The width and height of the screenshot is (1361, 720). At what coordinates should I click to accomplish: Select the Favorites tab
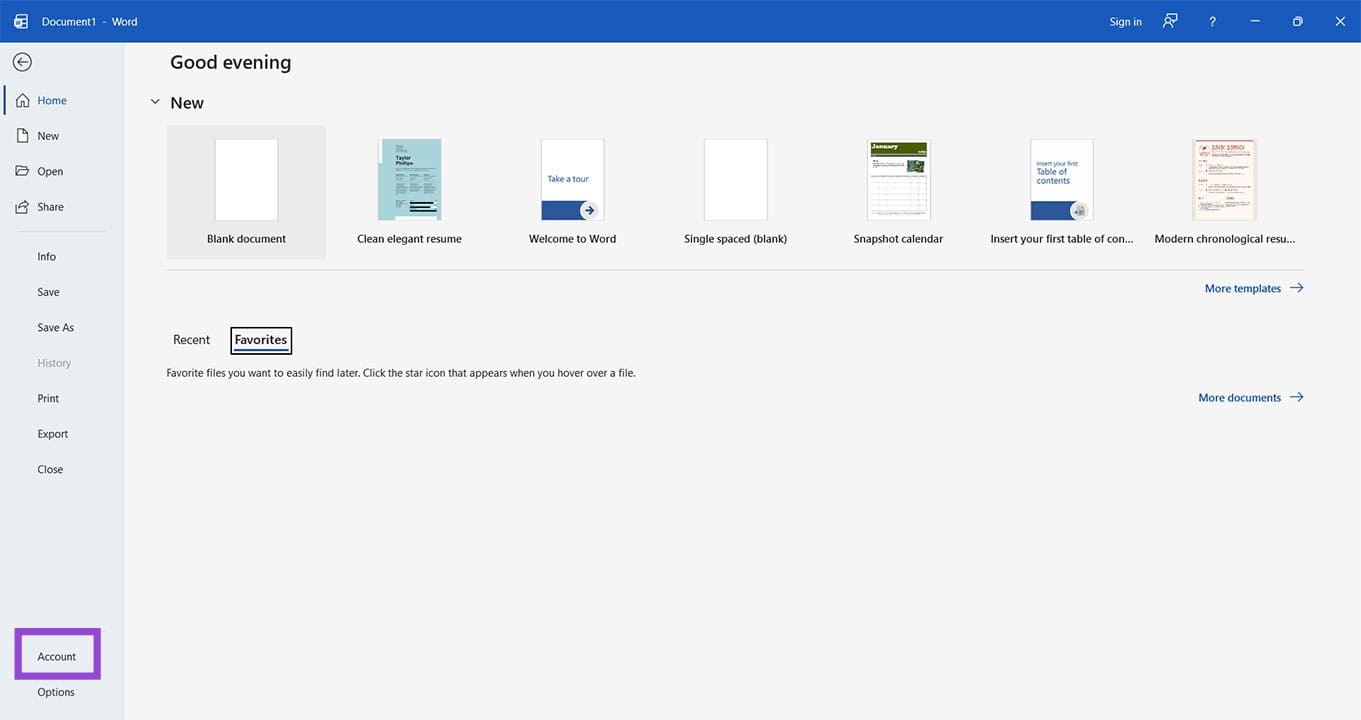260,339
